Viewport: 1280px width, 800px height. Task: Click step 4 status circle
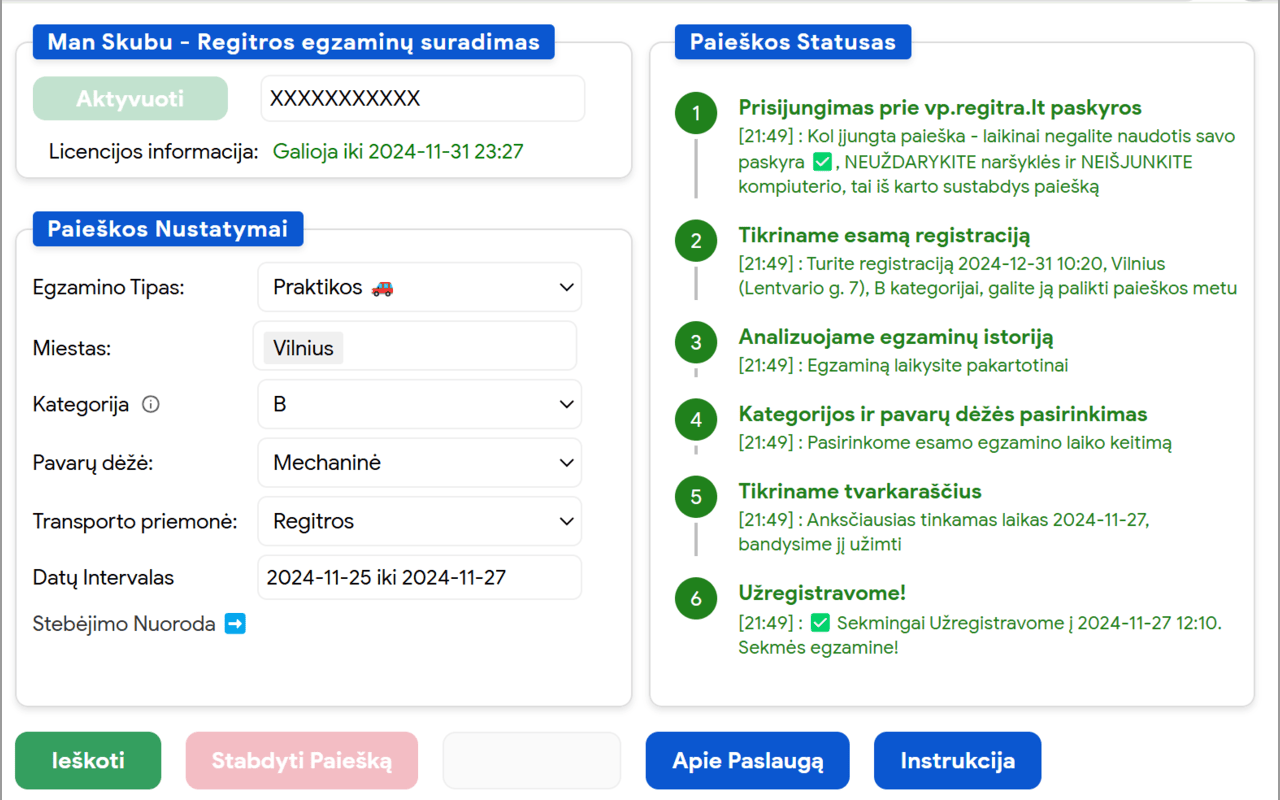[696, 420]
